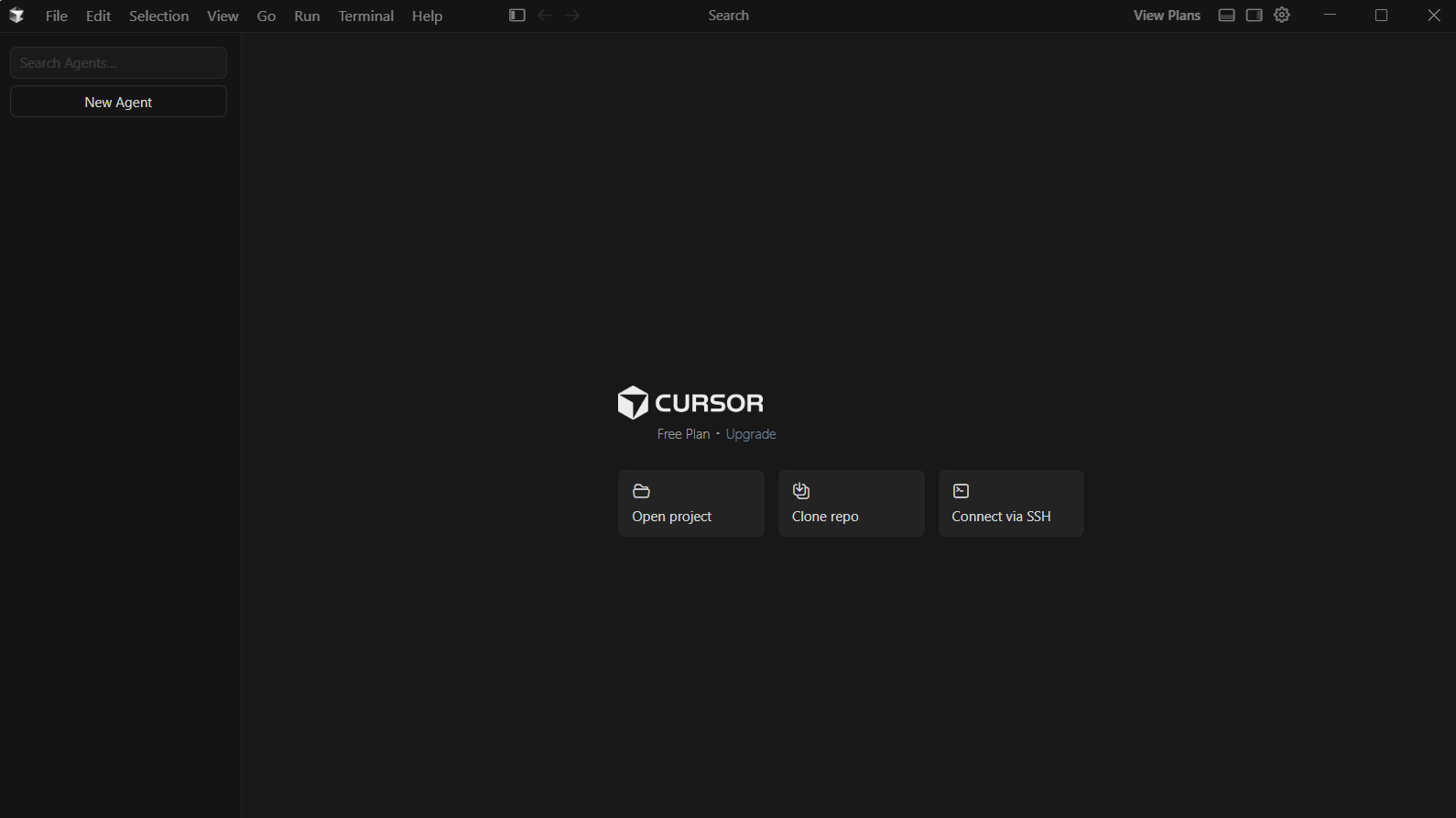Go back with the left arrow

coord(545,16)
